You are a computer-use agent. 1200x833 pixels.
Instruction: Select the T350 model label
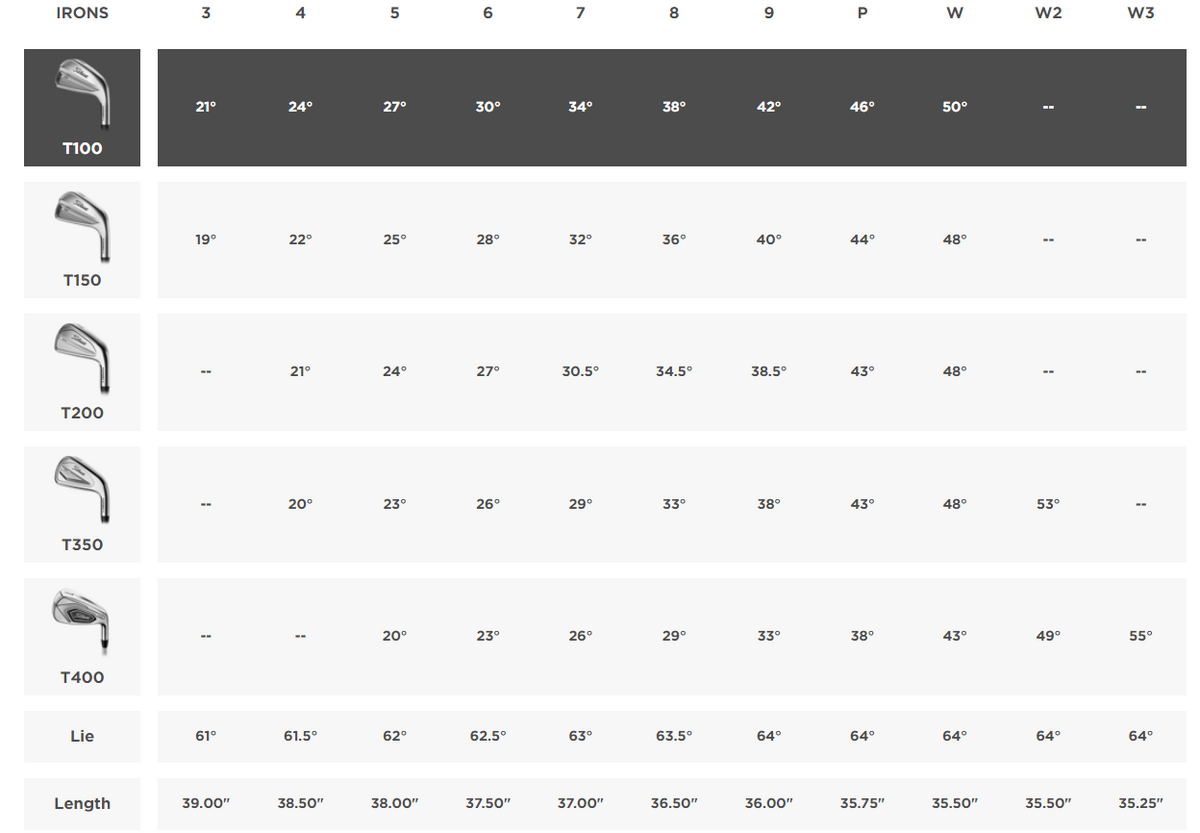pos(82,545)
